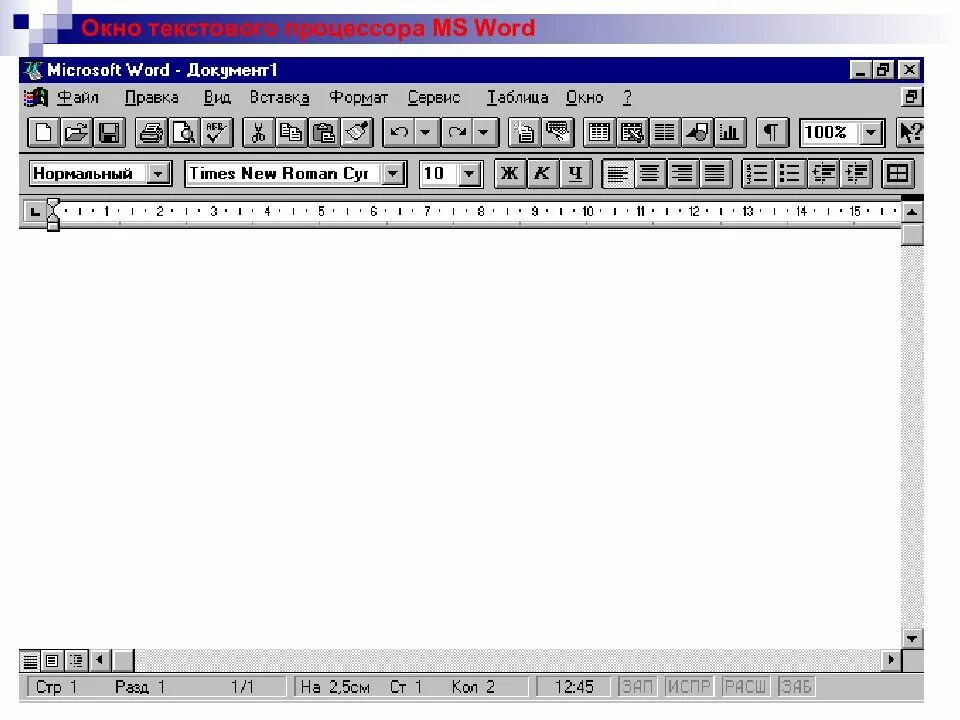Viewport: 960px width, 720px height.
Task: Open the Правка menu
Action: tap(152, 97)
